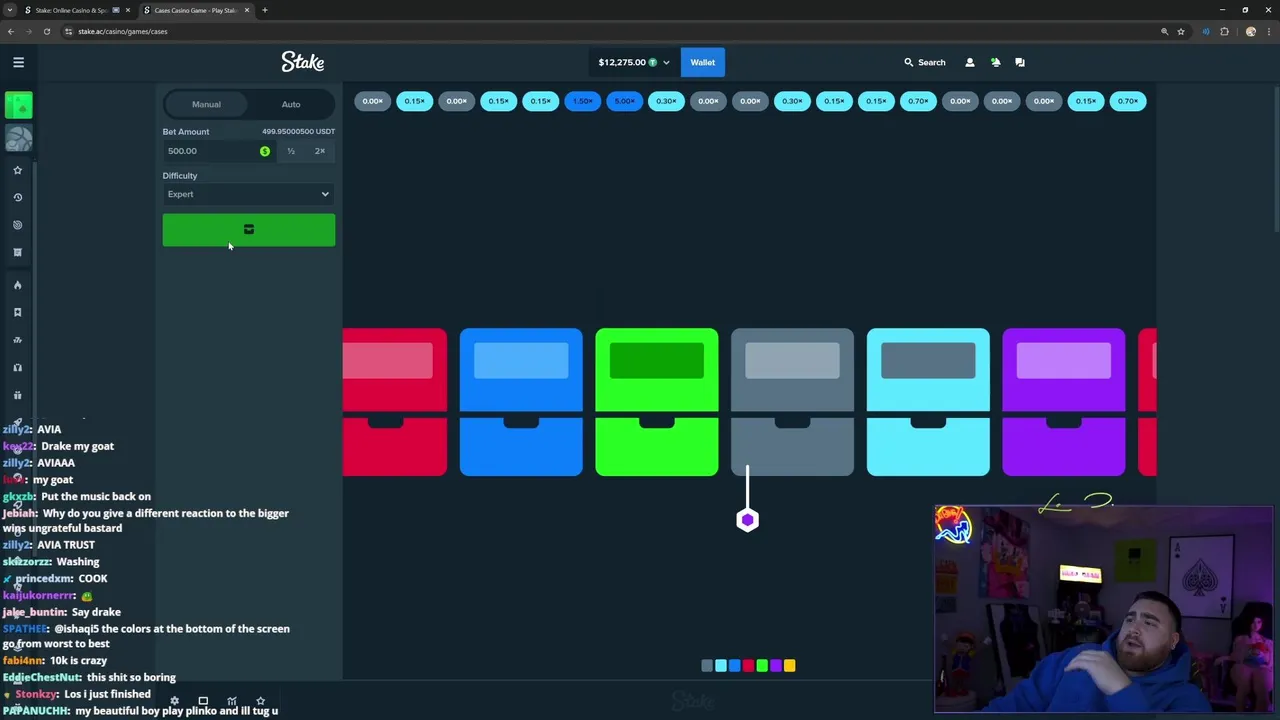Click the browser address bar URL
Screen dimensions: 1280x720
[123, 31]
